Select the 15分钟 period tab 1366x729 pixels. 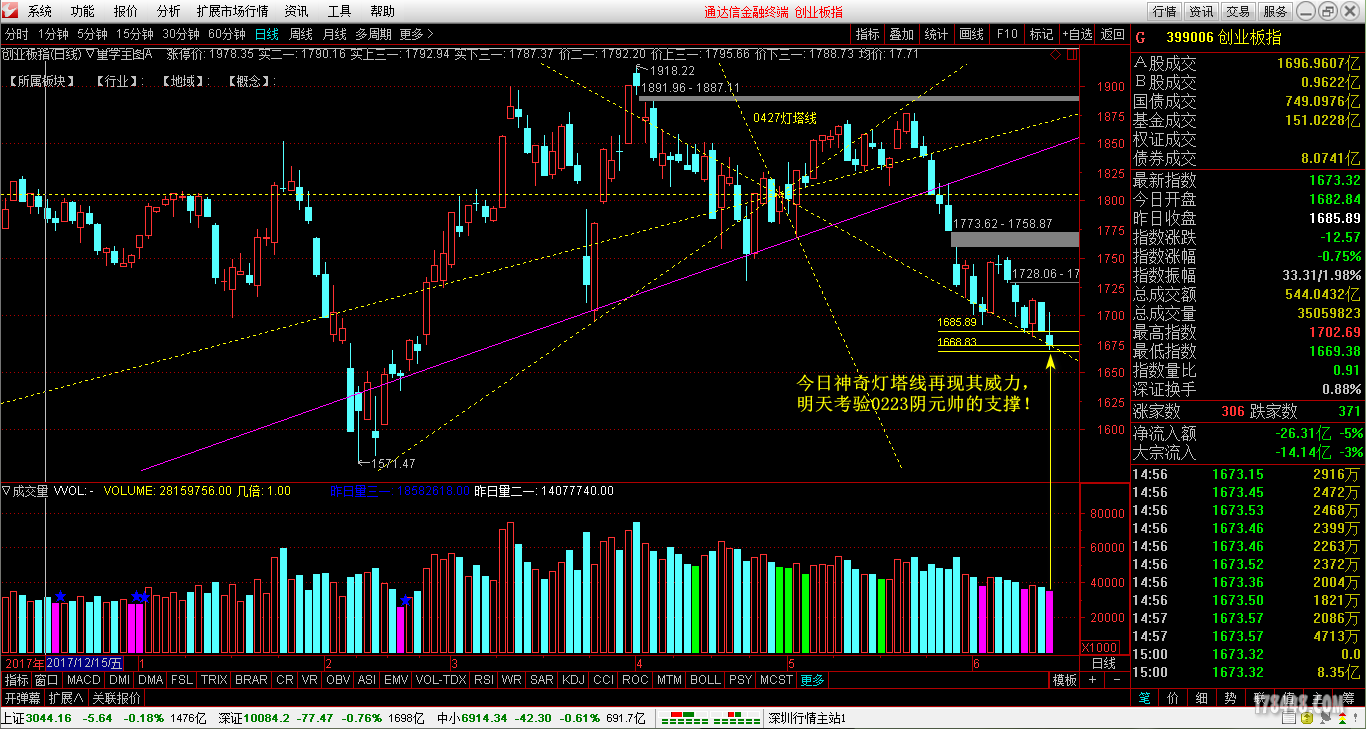click(135, 34)
